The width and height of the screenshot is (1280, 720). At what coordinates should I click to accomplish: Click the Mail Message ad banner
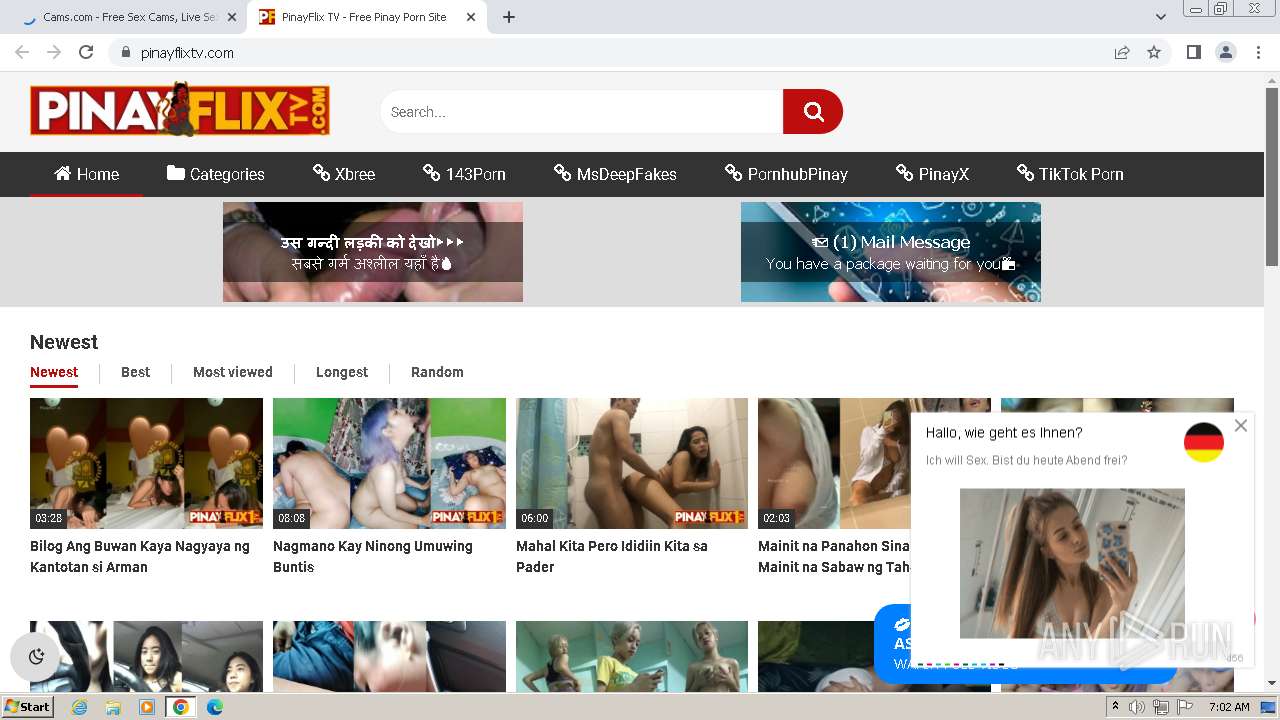[x=891, y=252]
